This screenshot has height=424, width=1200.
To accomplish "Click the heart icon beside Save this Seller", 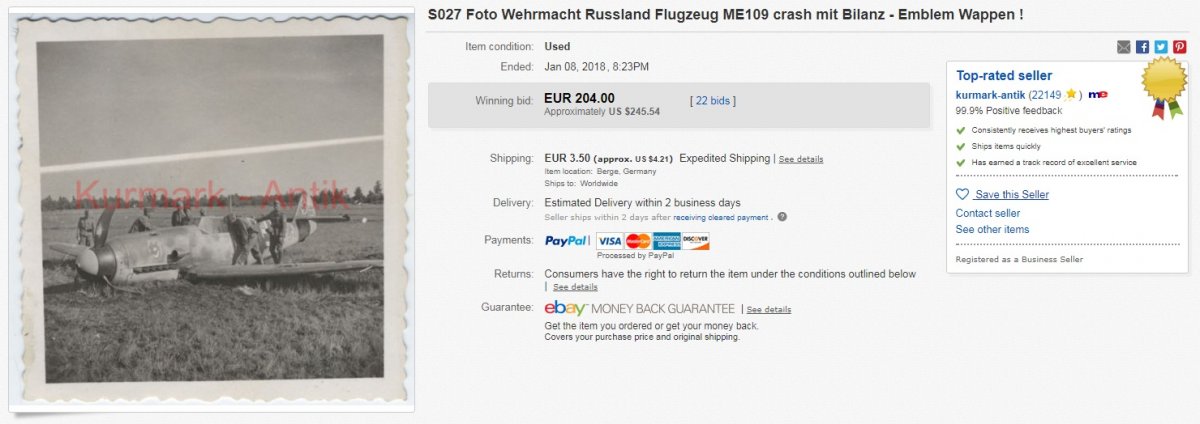I will [x=962, y=195].
